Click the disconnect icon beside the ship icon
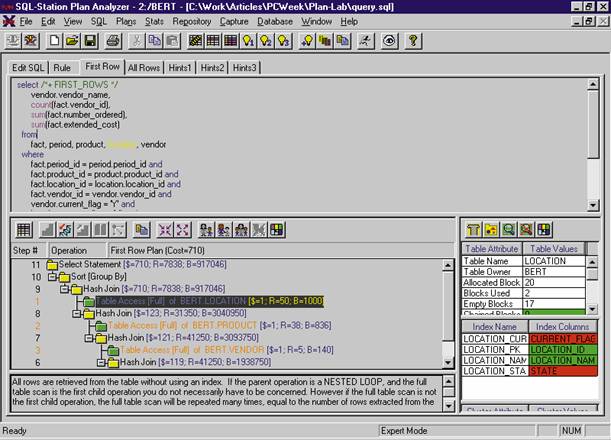 click(31, 41)
